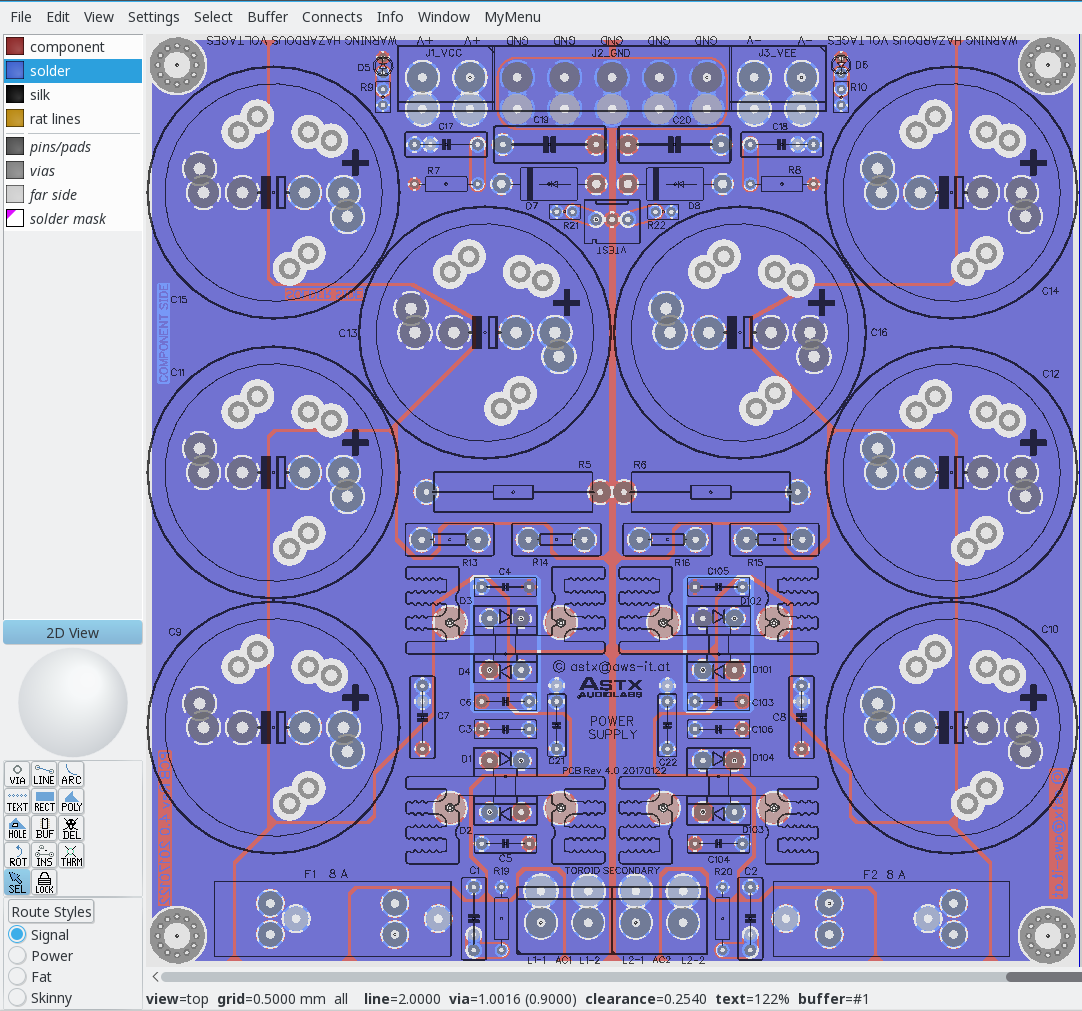This screenshot has height=1011, width=1082.
Task: Click the view=top status entry
Action: click(x=177, y=999)
